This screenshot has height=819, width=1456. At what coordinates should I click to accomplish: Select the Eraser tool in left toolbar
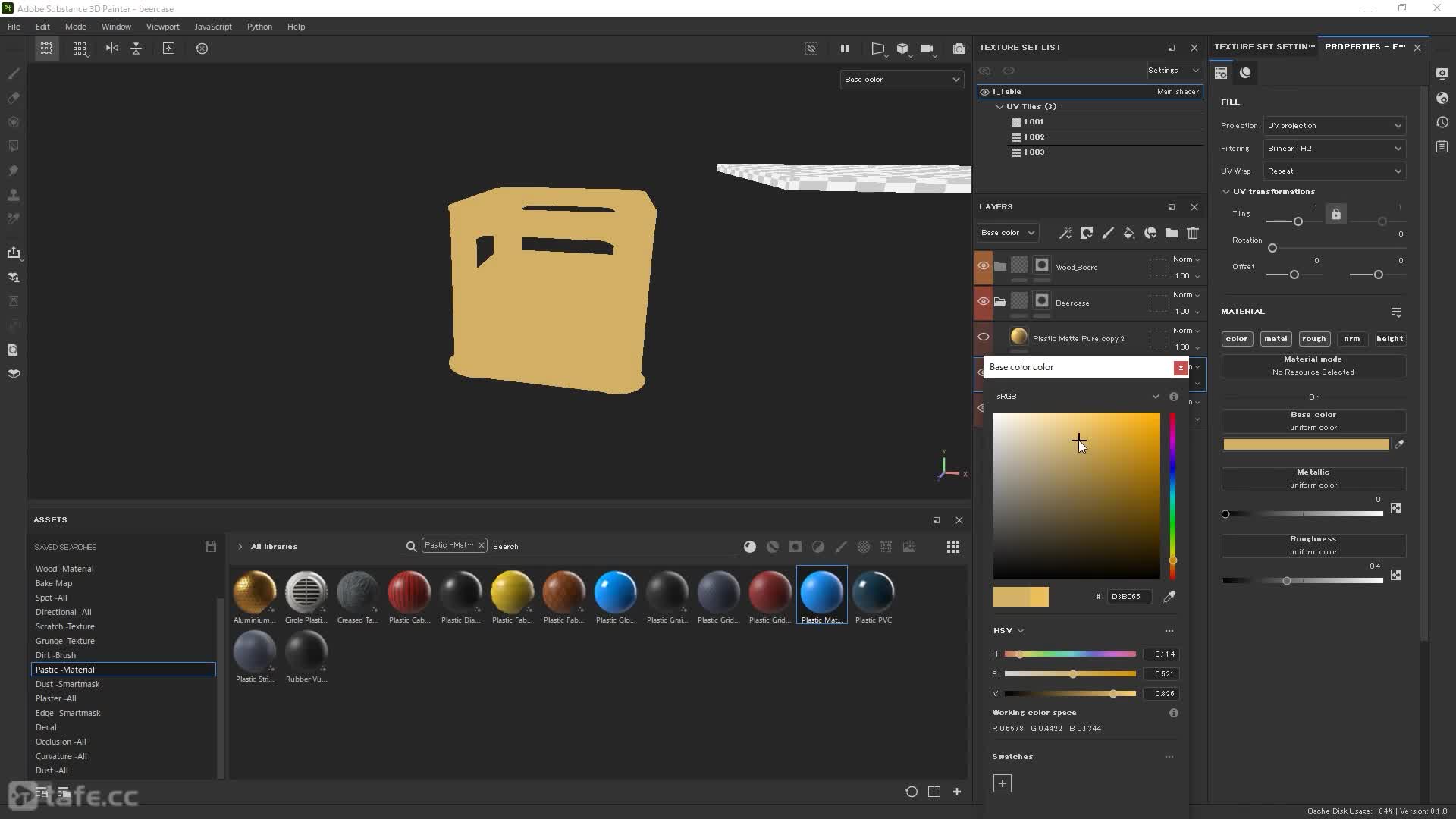pos(14,98)
